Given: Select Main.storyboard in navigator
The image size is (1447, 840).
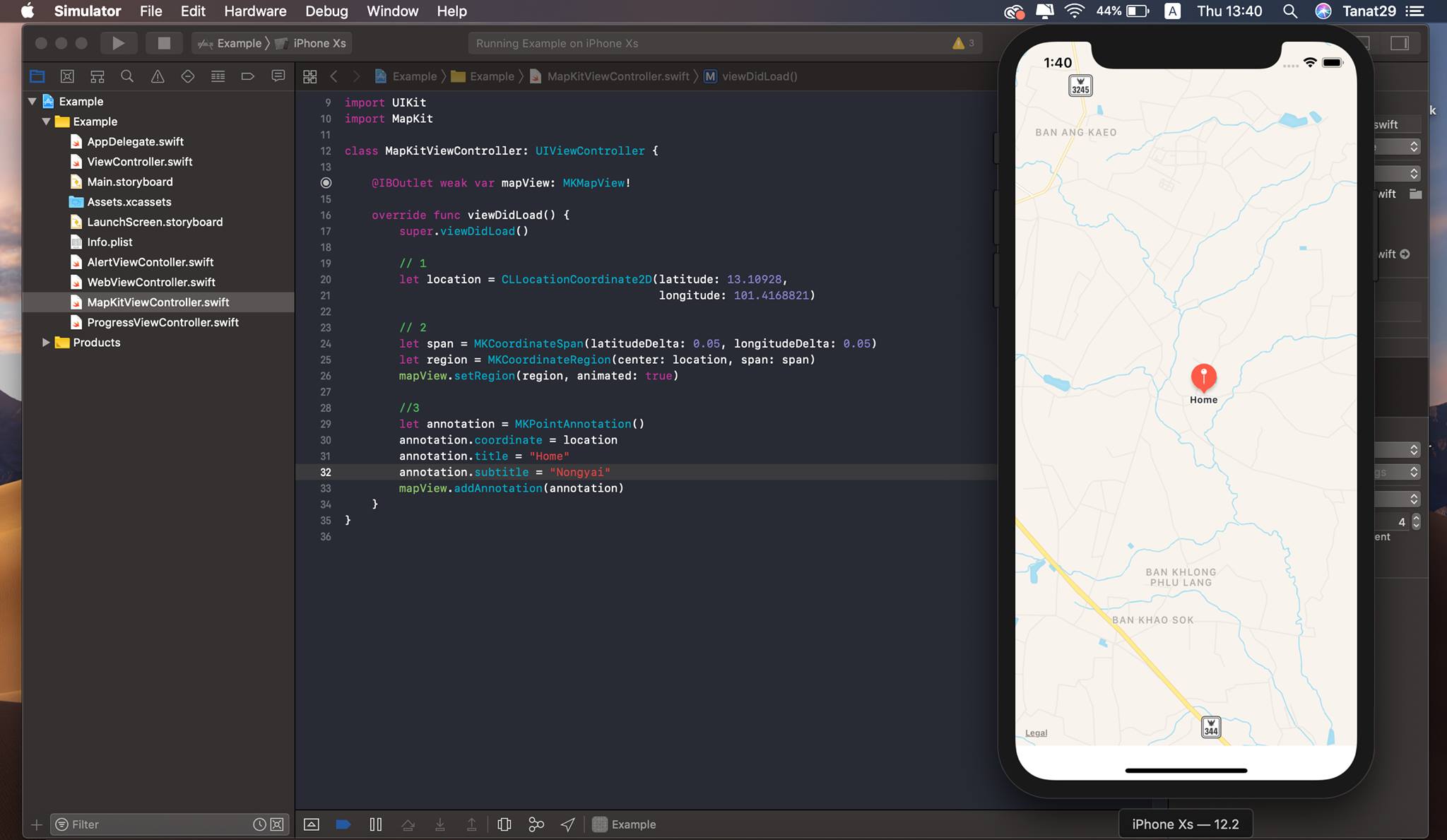Looking at the screenshot, I should [129, 182].
